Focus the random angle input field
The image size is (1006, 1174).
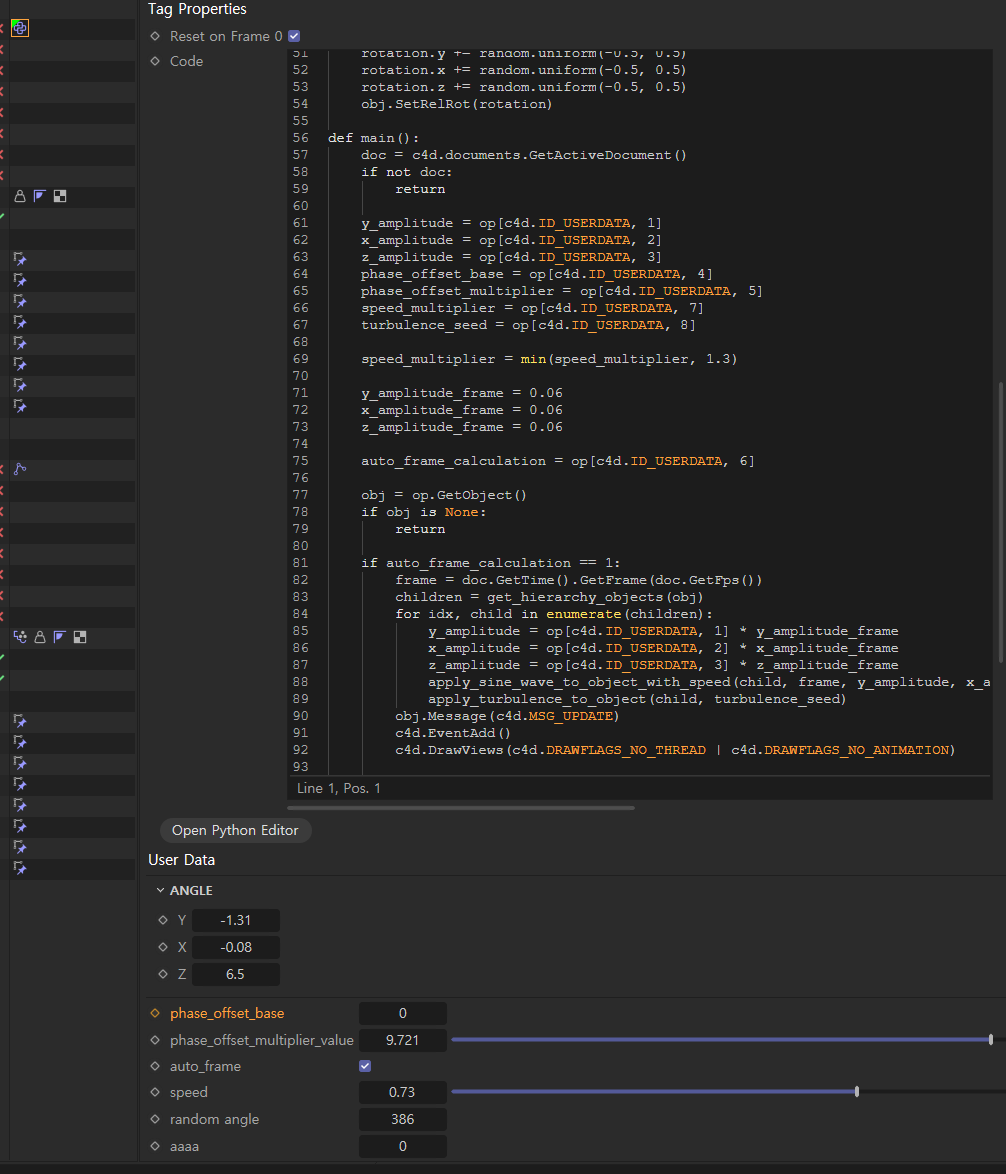(402, 1119)
